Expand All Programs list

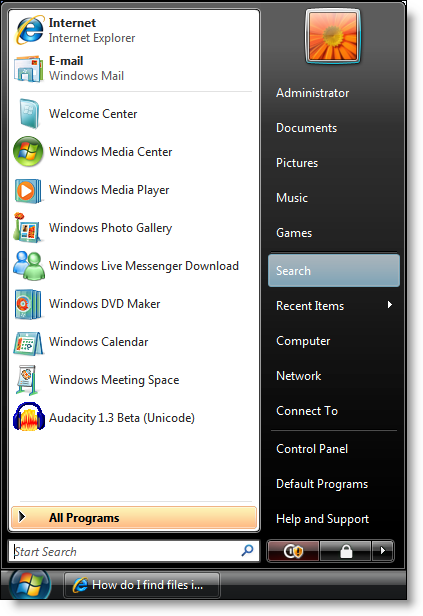click(x=134, y=518)
